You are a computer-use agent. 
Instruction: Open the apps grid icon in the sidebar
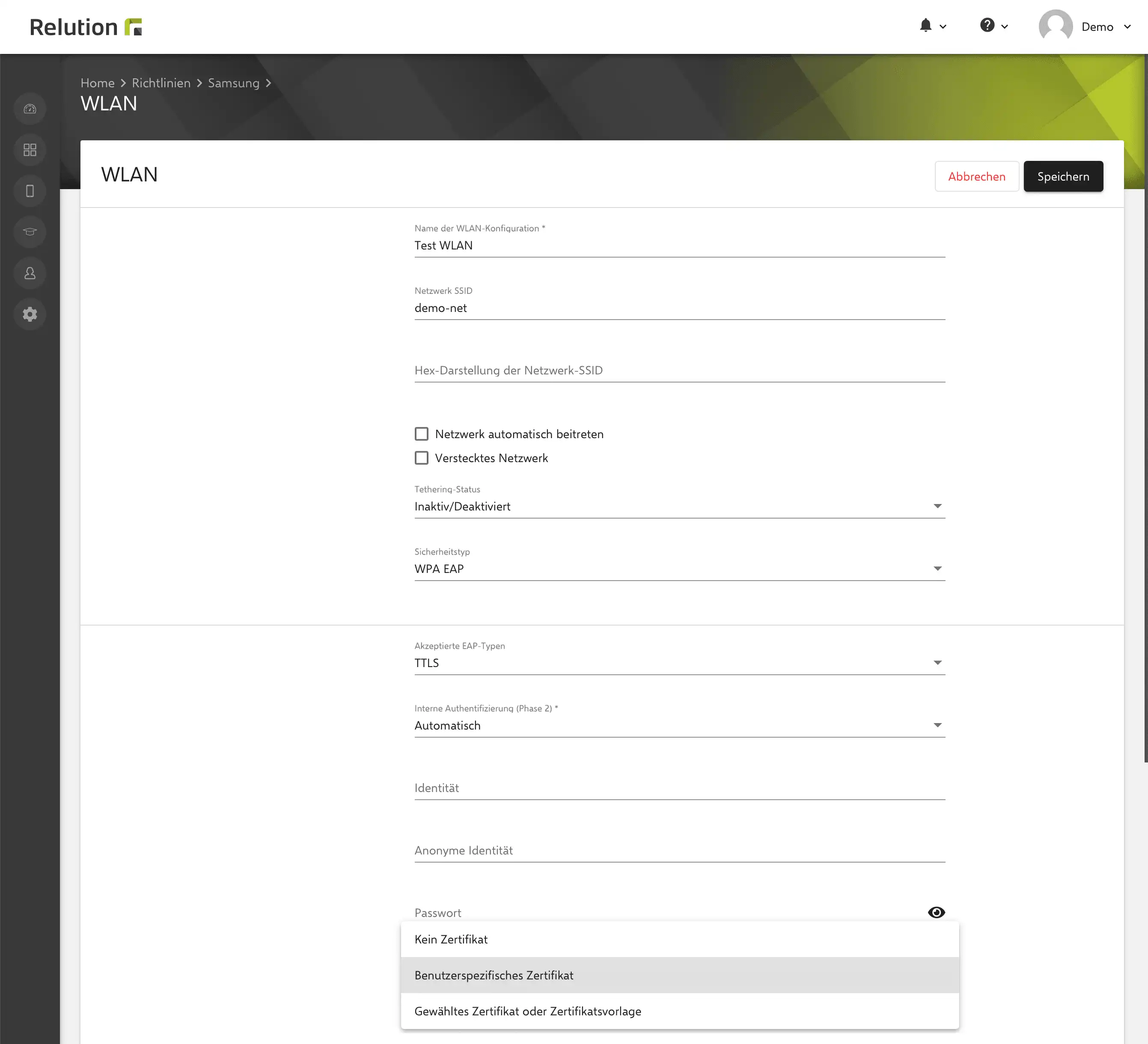30,150
